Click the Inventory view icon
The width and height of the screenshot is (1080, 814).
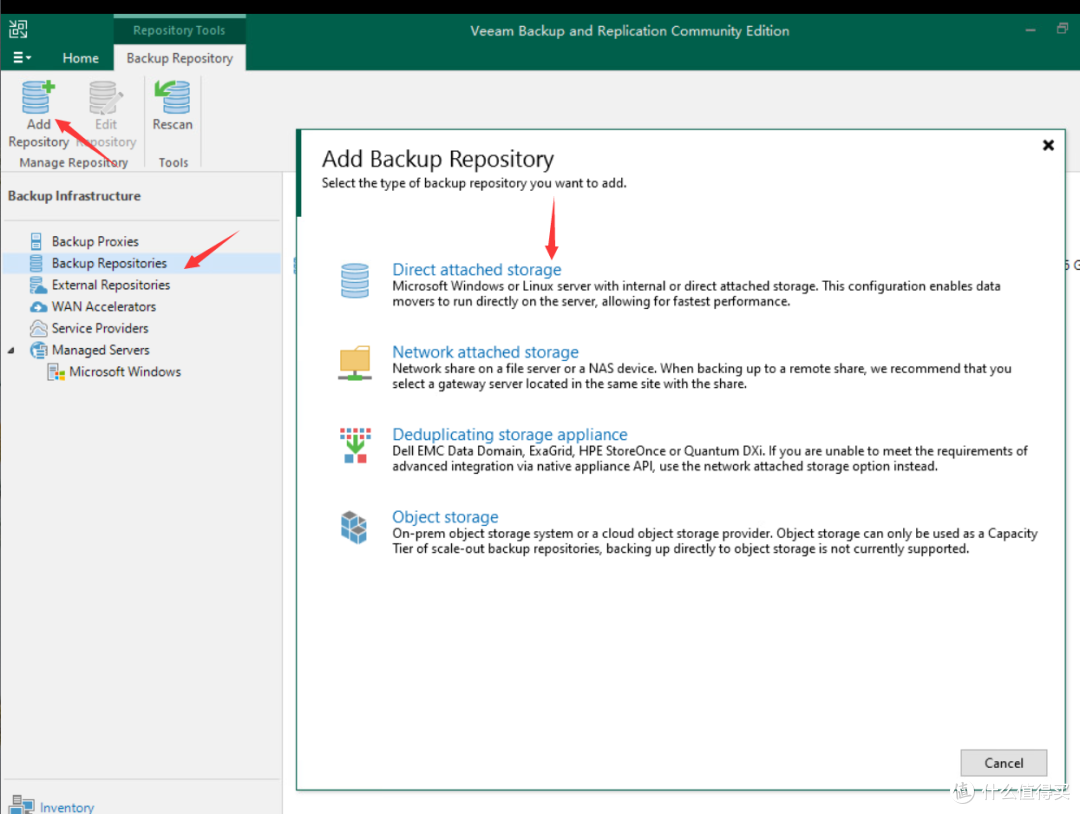point(21,804)
